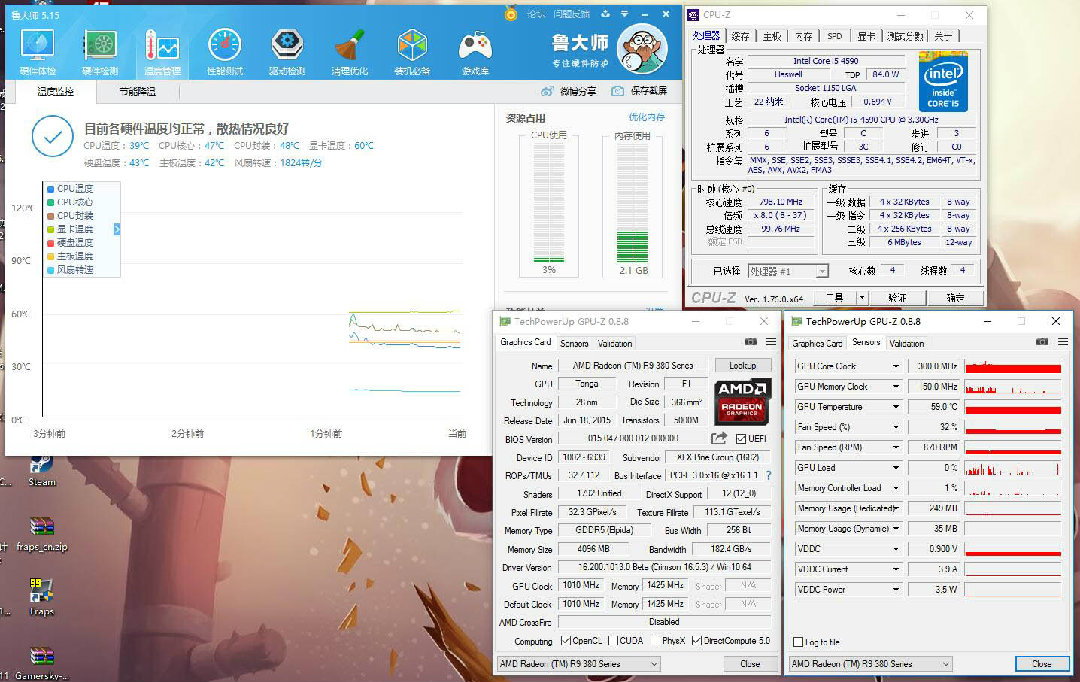Click the gold medal icon in Lu Master title bar
The image size is (1080, 682).
click(510, 13)
